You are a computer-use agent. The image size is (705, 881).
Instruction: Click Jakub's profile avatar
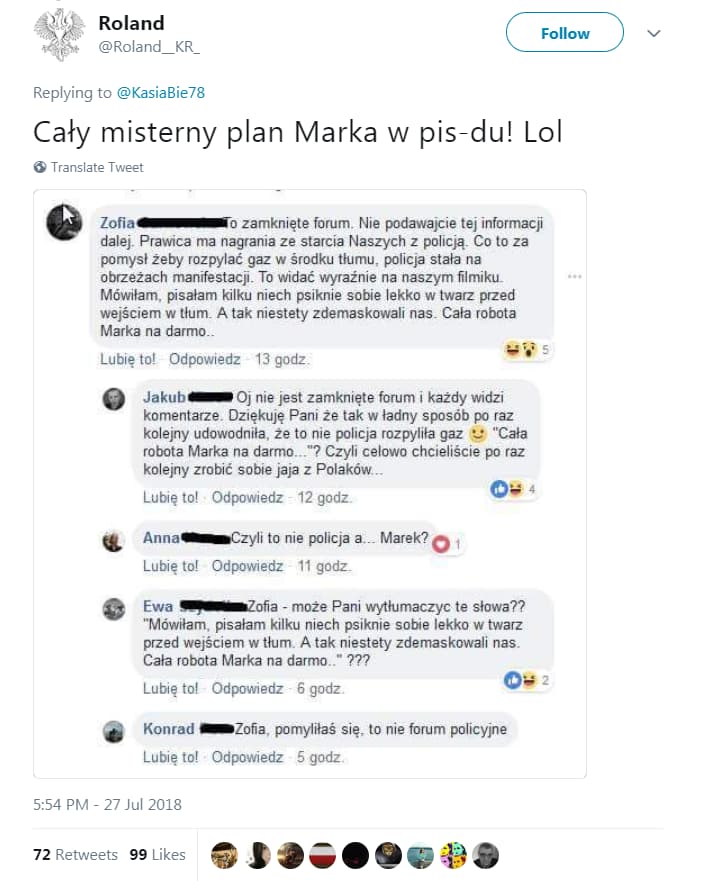tap(113, 399)
